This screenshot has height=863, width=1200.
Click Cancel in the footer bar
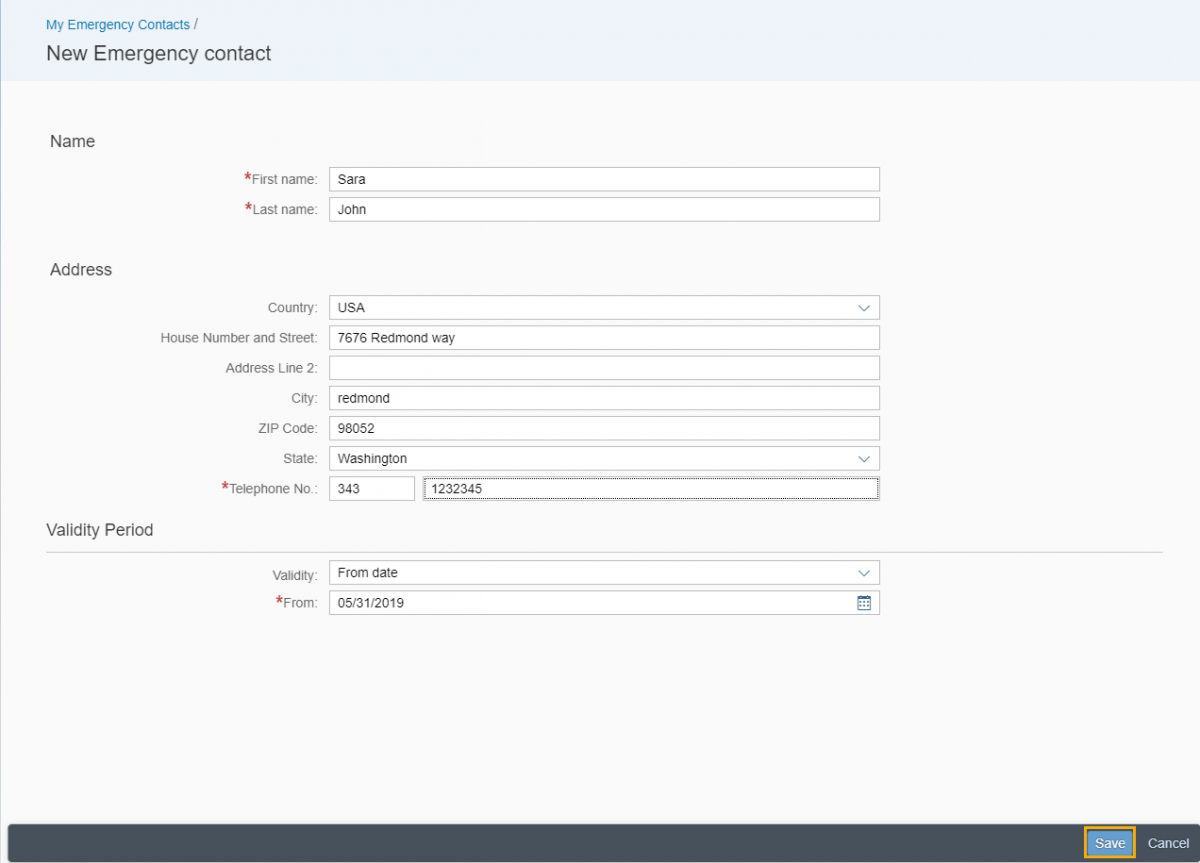[1168, 843]
